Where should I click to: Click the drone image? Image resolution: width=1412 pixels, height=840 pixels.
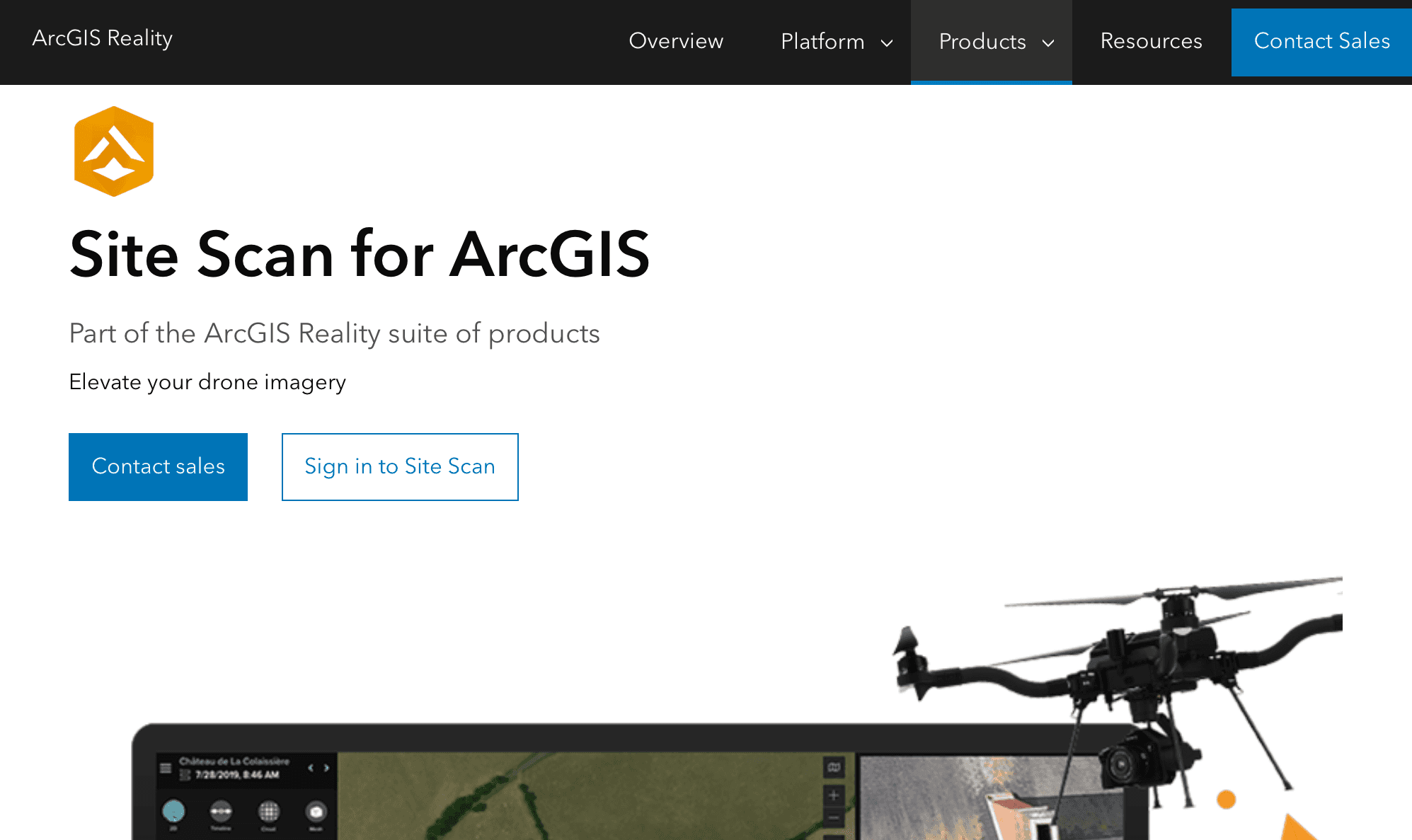(x=1118, y=694)
